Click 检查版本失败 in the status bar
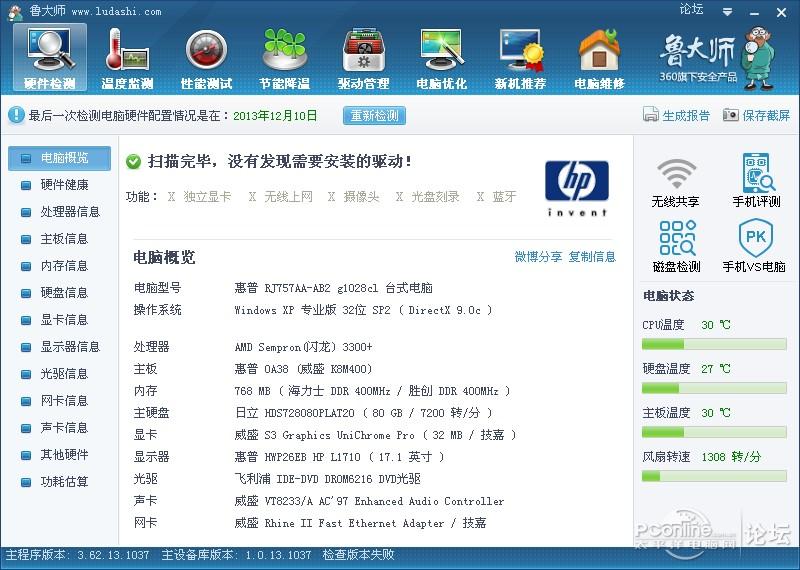Screen dimensions: 800x570 click(359, 555)
